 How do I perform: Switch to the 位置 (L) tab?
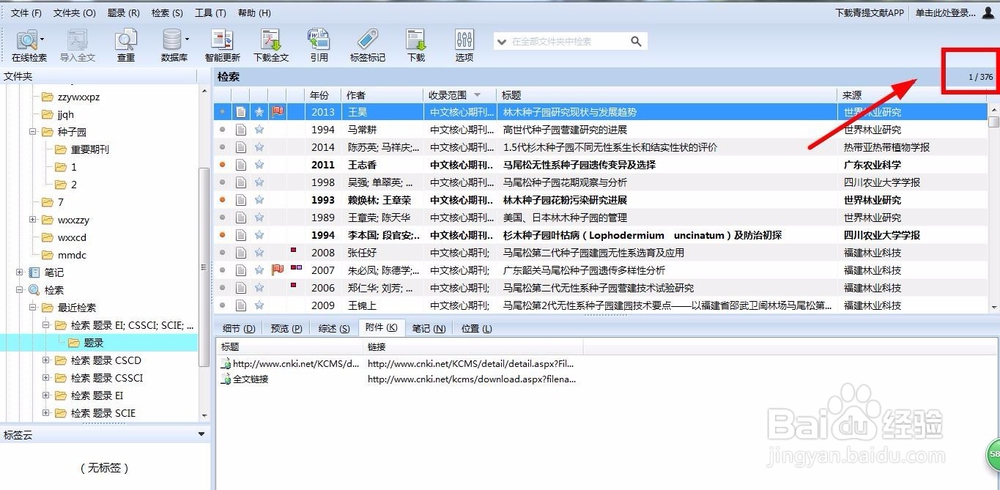tap(476, 329)
